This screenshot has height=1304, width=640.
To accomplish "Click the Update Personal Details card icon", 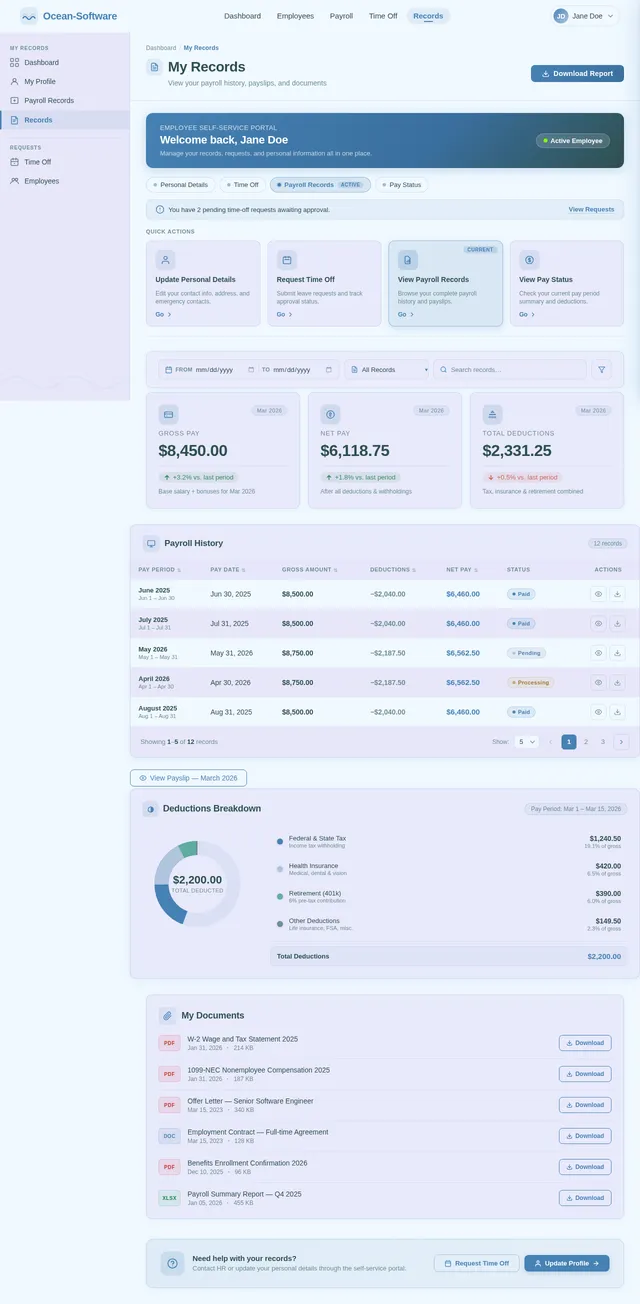I will pyautogui.click(x=166, y=260).
